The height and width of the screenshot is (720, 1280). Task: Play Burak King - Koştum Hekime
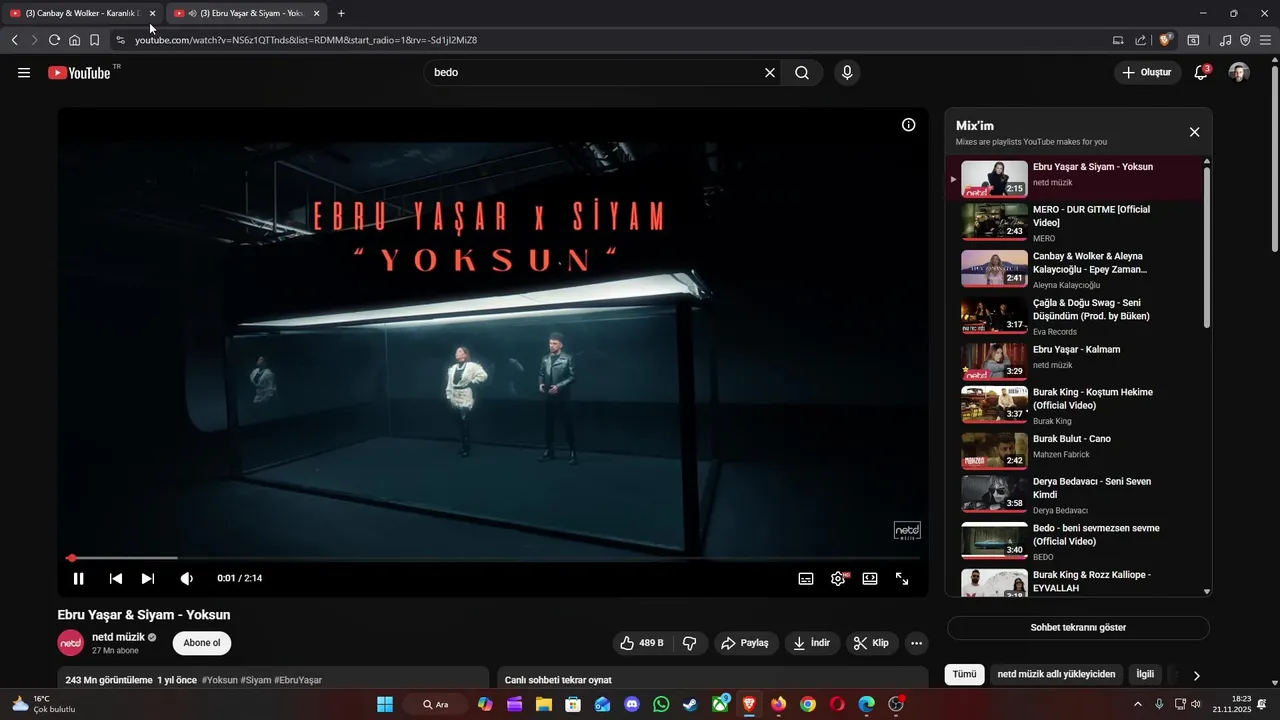click(1076, 405)
